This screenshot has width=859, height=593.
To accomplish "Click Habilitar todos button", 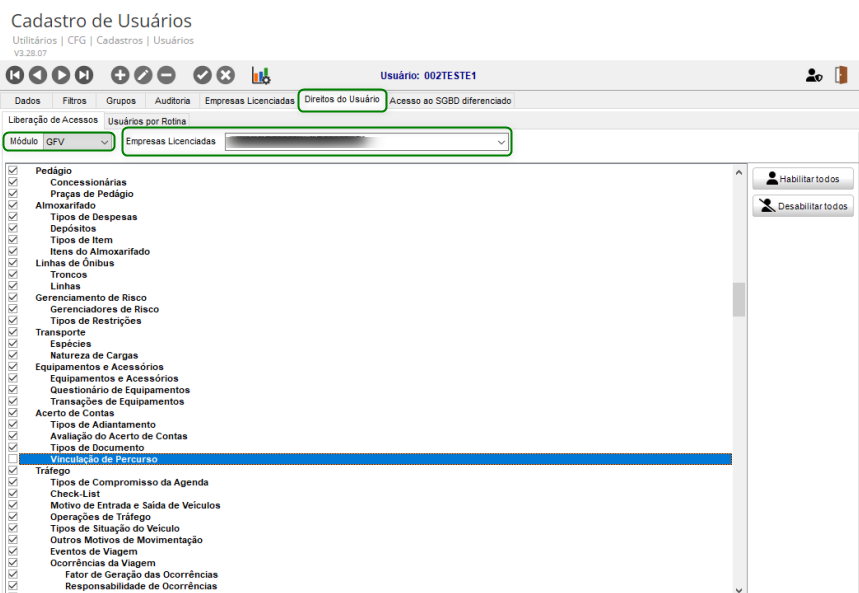I will [x=803, y=179].
